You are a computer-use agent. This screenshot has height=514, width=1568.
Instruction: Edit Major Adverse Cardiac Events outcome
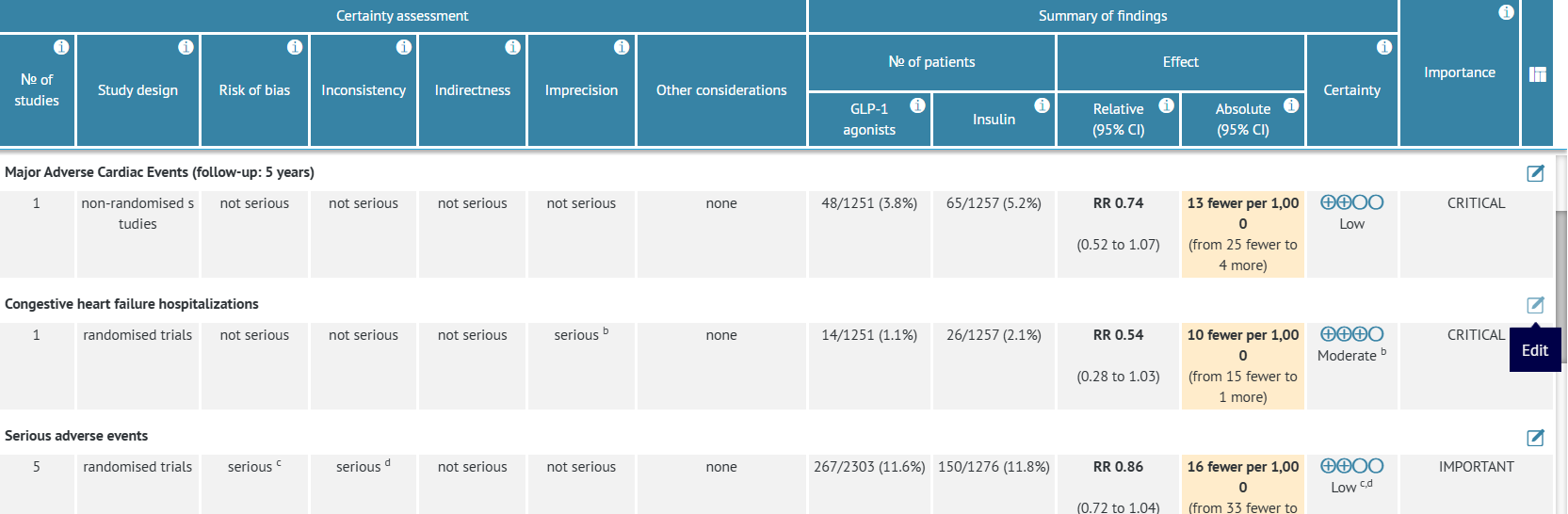click(x=1535, y=172)
